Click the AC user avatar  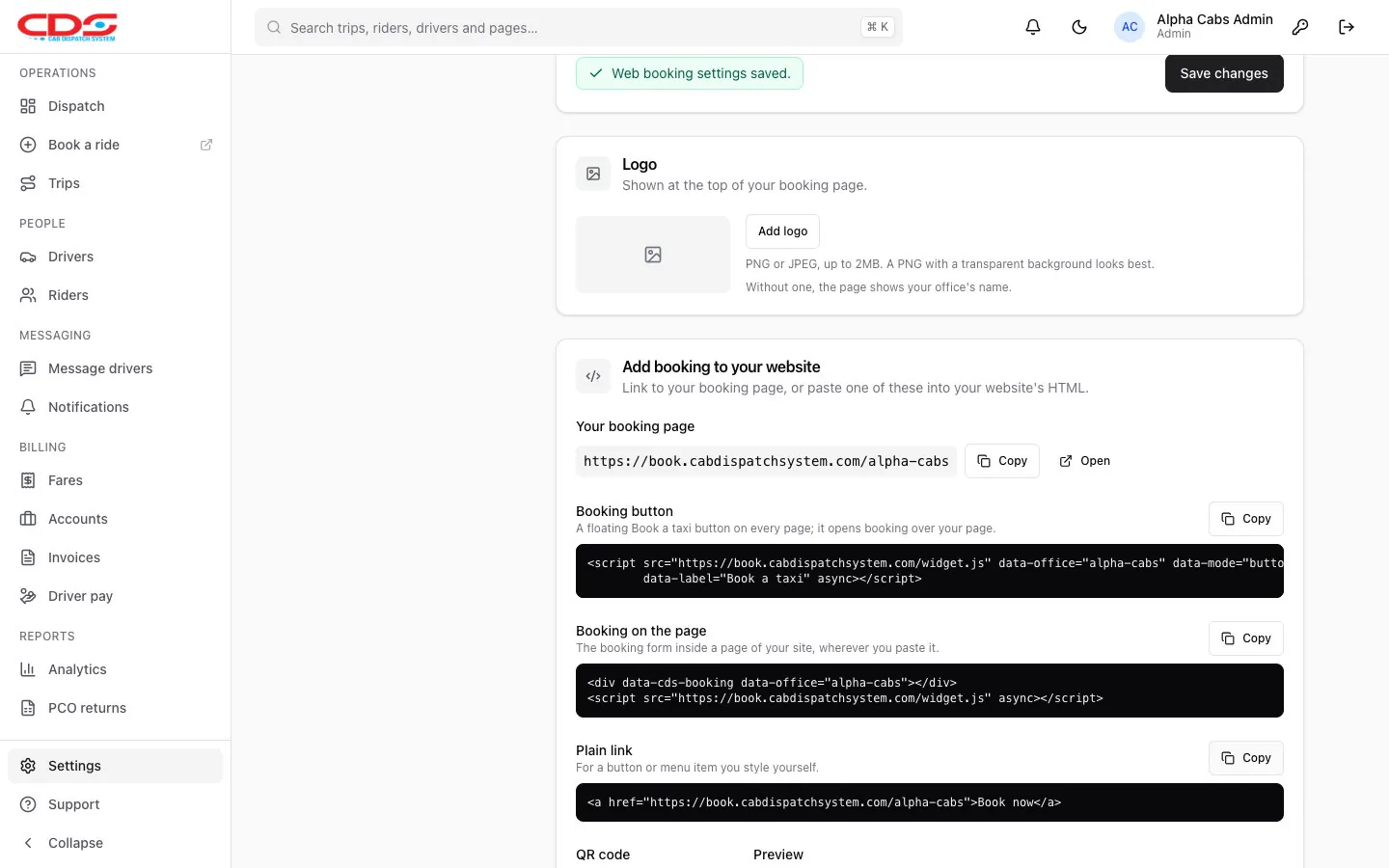[x=1130, y=27]
